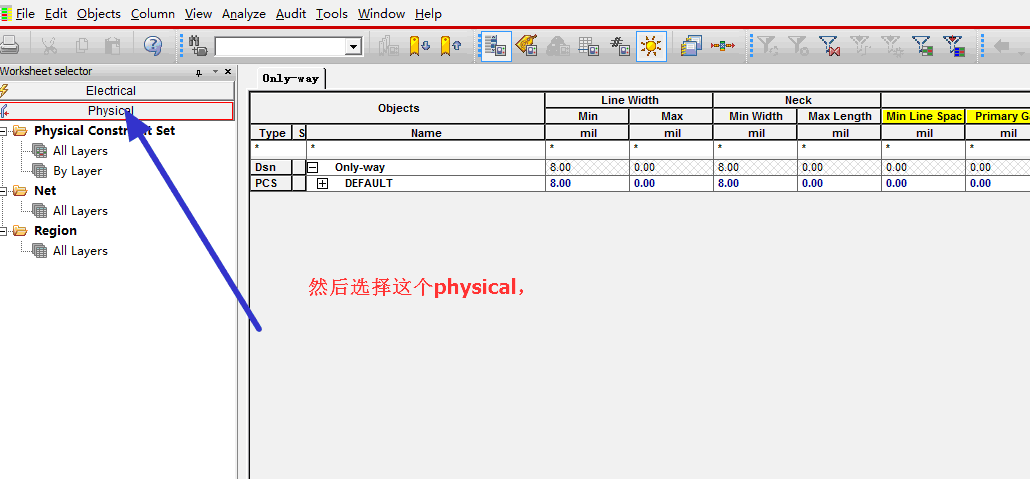Click the binoculars find icon

[198, 45]
